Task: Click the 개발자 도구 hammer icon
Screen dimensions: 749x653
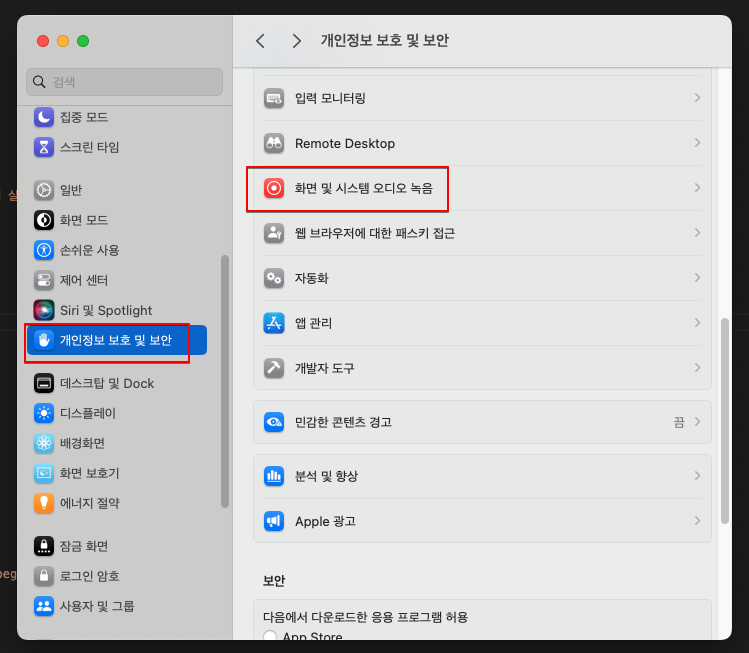Action: click(x=274, y=368)
